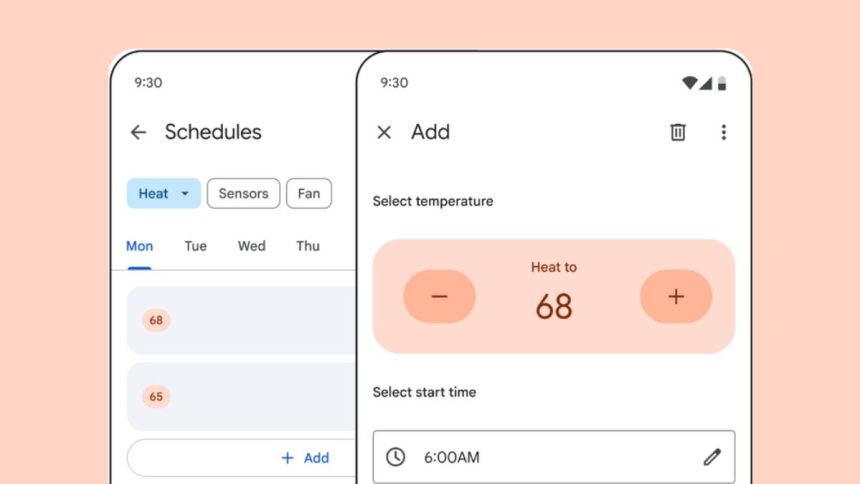The width and height of the screenshot is (860, 484).
Task: Click the 68 temperature value
Action: coord(554,306)
